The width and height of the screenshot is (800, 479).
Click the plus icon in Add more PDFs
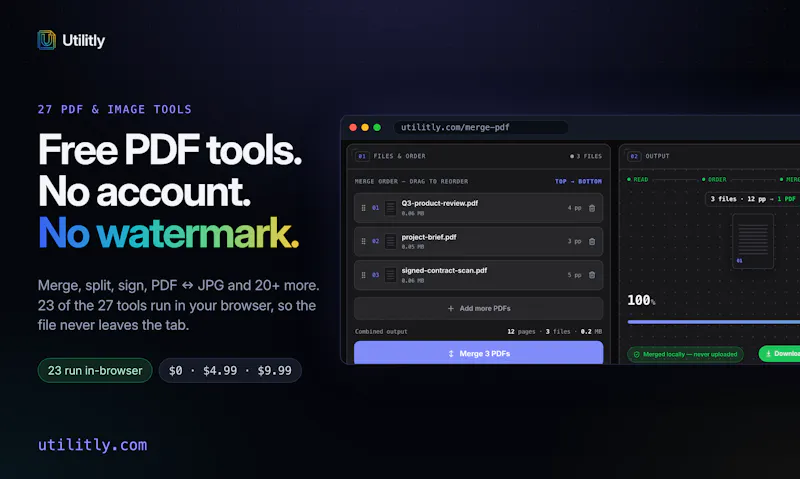tap(451, 308)
